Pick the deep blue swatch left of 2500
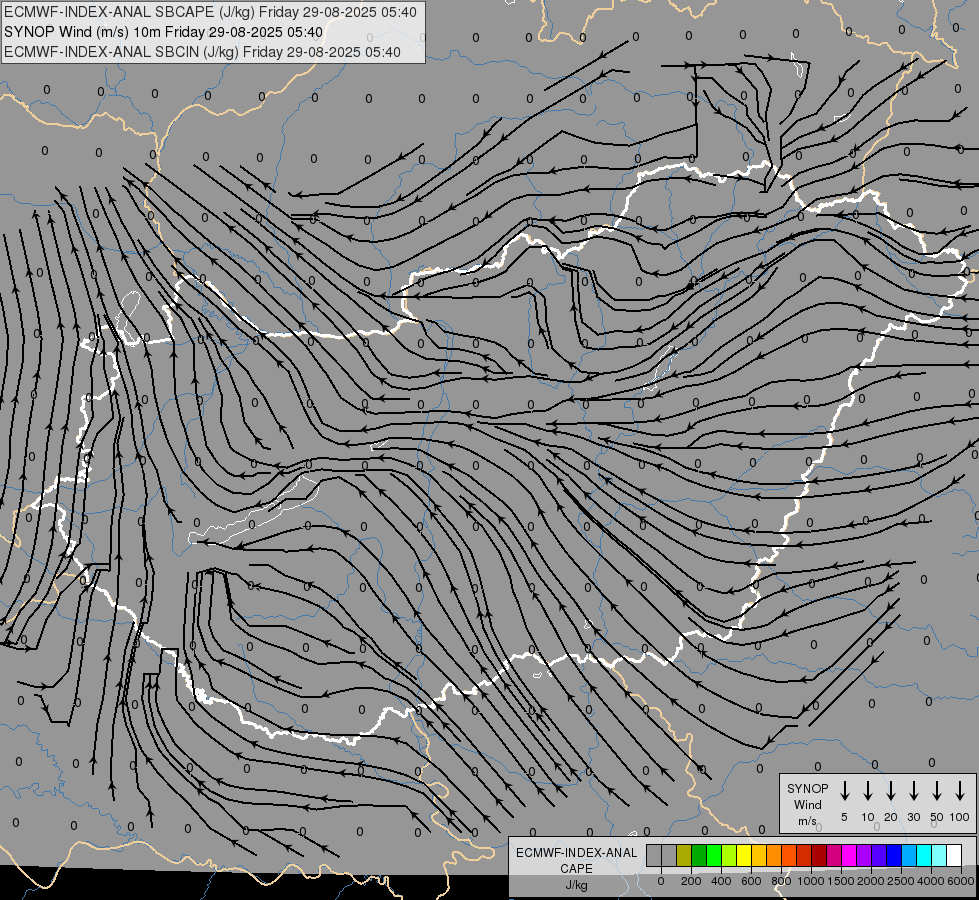Screen dimensions: 979x900 pyautogui.click(x=894, y=855)
